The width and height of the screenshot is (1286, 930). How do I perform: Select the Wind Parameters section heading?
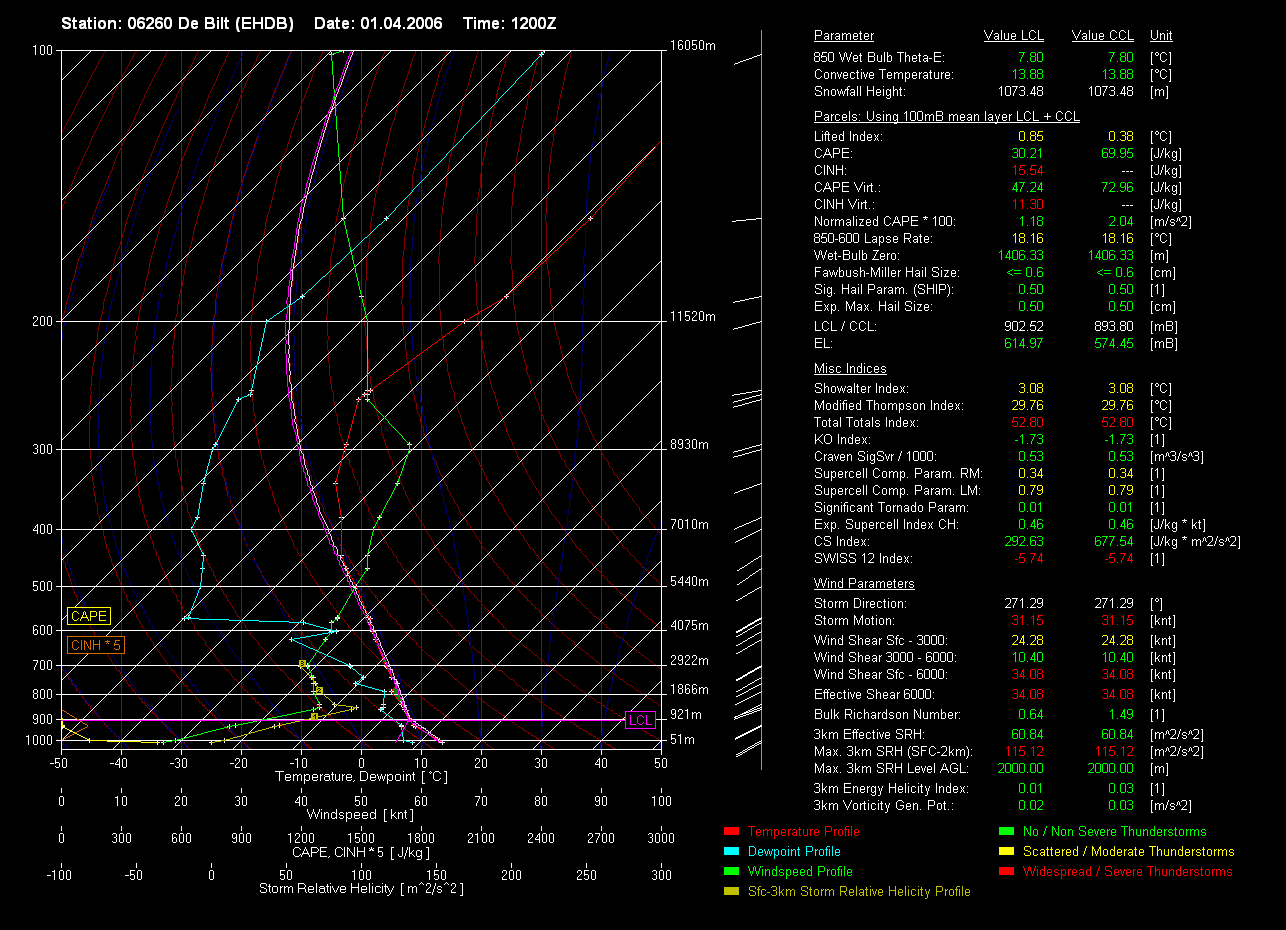point(864,584)
